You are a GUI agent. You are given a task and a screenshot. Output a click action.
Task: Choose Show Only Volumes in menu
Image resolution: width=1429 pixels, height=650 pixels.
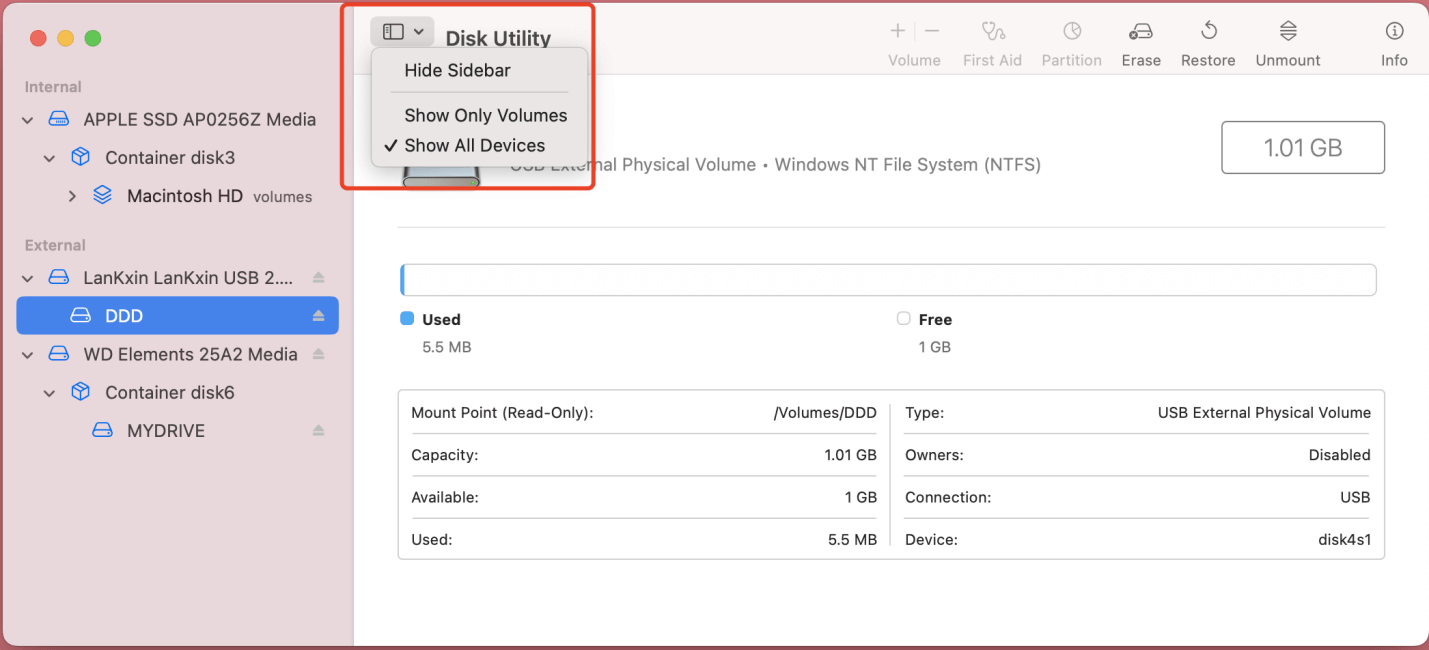[485, 116]
